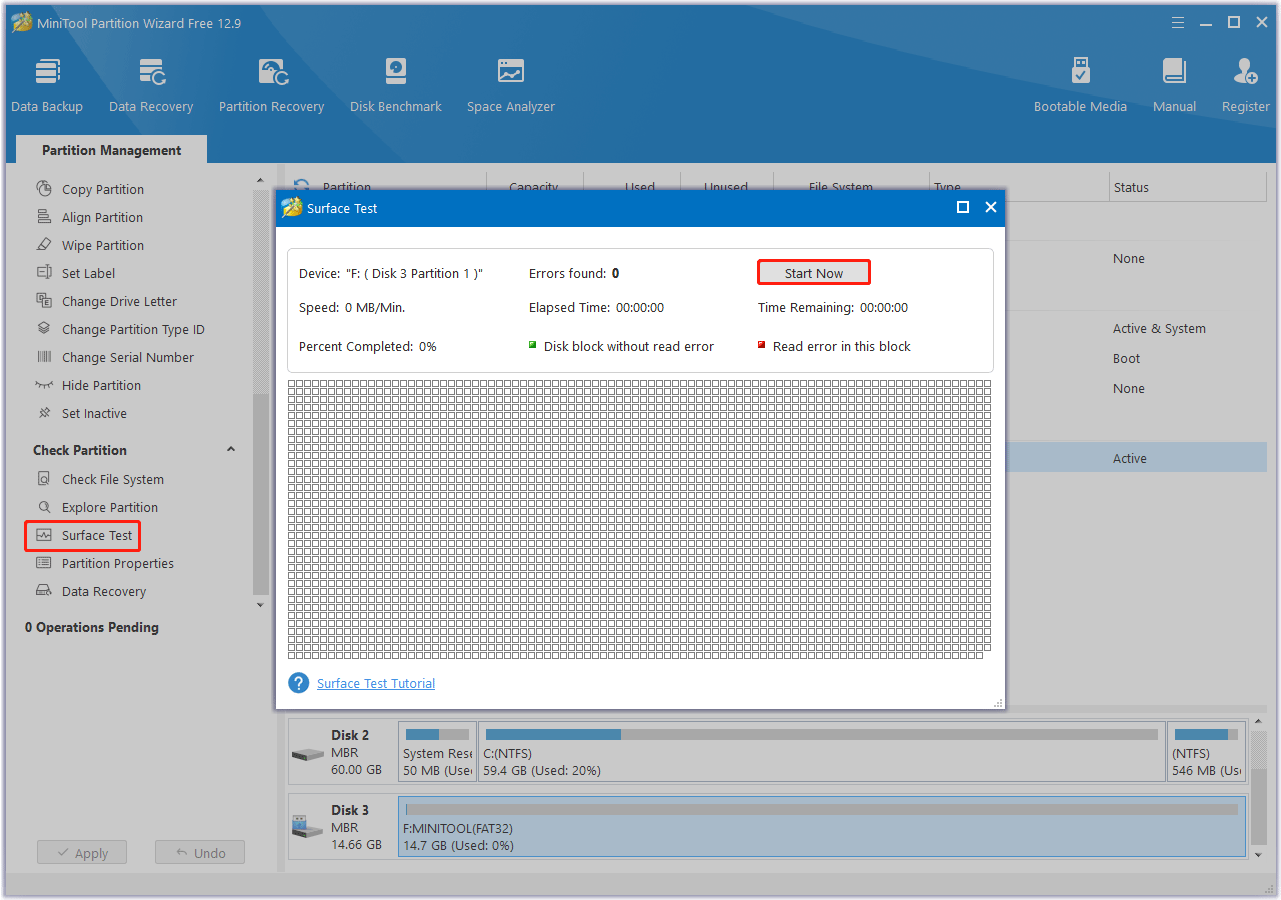Select Surface Test in the sidebar
This screenshot has width=1281, height=900.
coord(97,536)
